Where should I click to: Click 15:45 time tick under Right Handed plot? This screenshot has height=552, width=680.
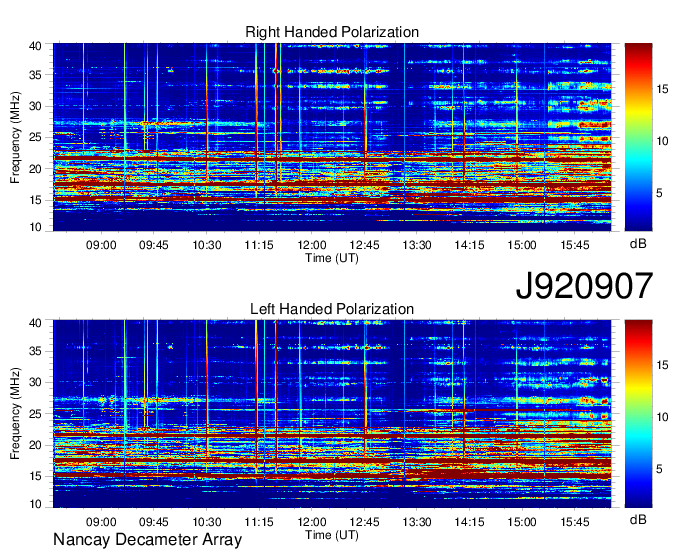pyautogui.click(x=575, y=245)
